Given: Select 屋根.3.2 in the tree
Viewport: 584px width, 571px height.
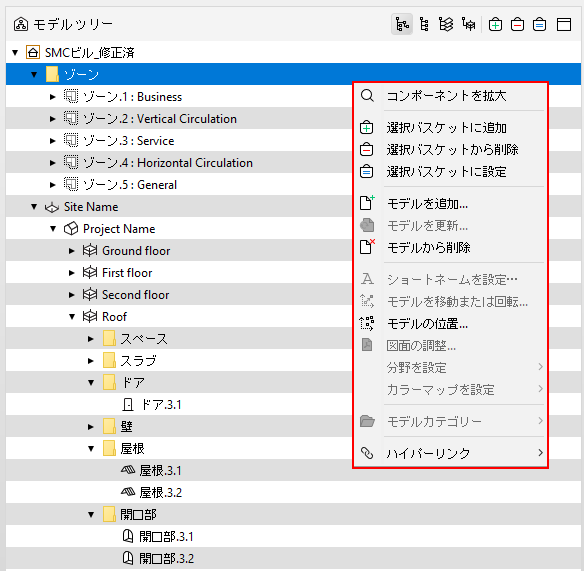Looking at the screenshot, I should (161, 492).
